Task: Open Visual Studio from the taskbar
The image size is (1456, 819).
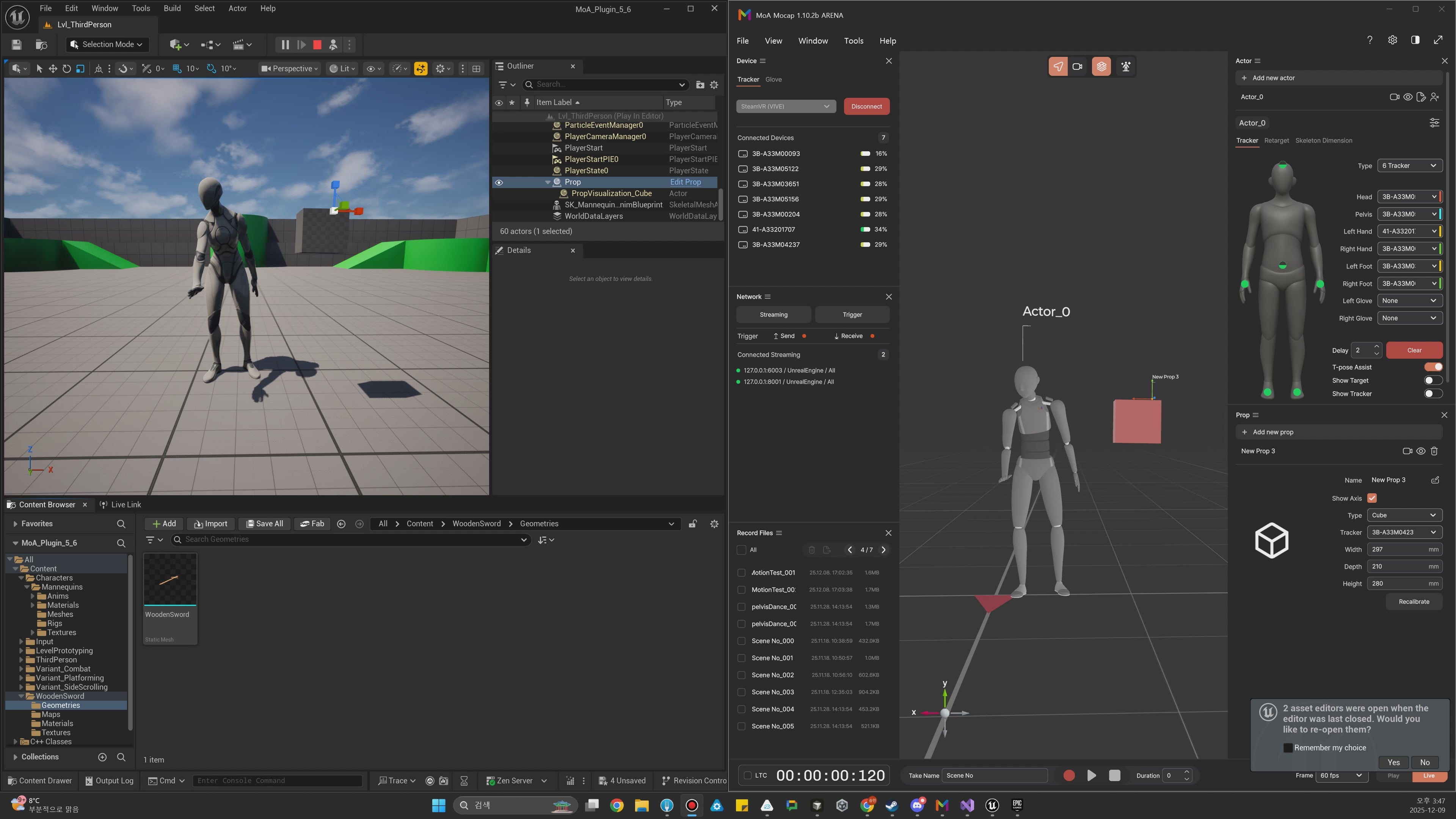Action: tap(966, 805)
